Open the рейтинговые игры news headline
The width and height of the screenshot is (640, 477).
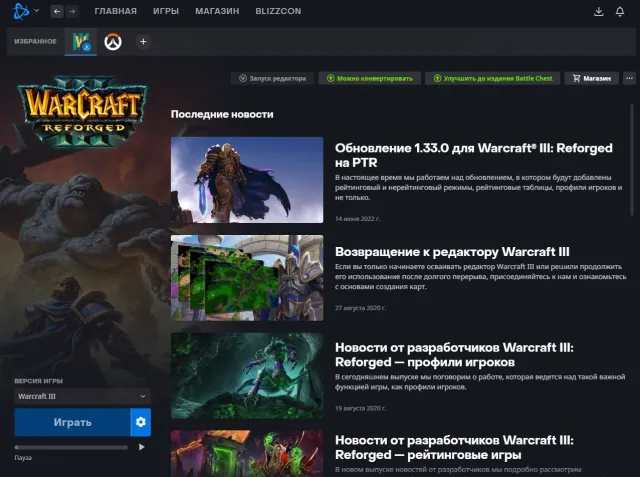[x=454, y=447]
